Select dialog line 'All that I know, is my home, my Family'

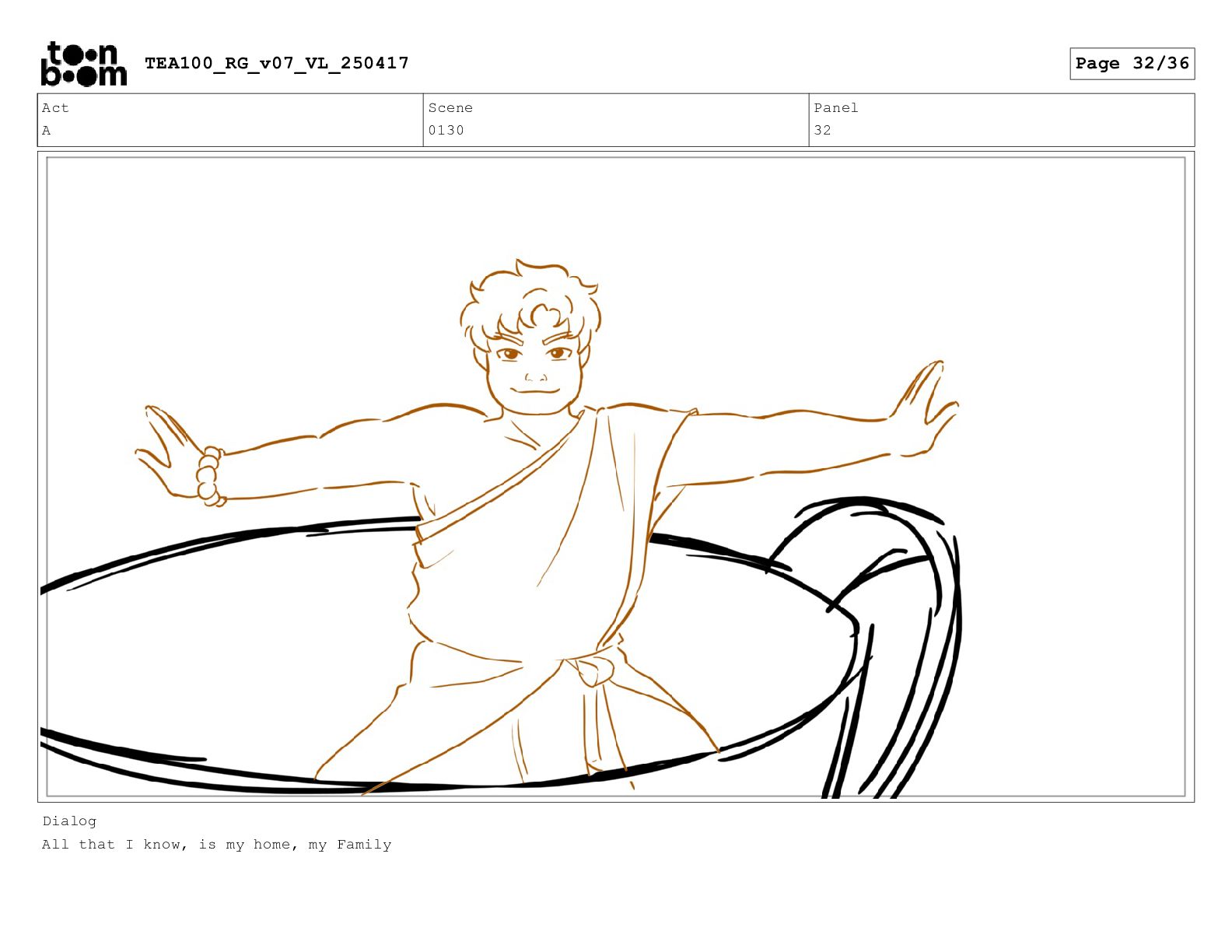pos(217,845)
